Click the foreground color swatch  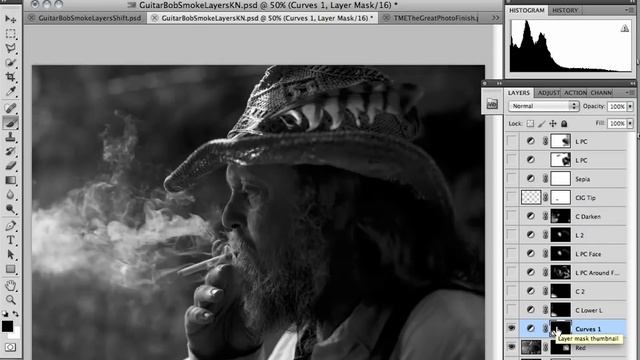[x=7, y=326]
